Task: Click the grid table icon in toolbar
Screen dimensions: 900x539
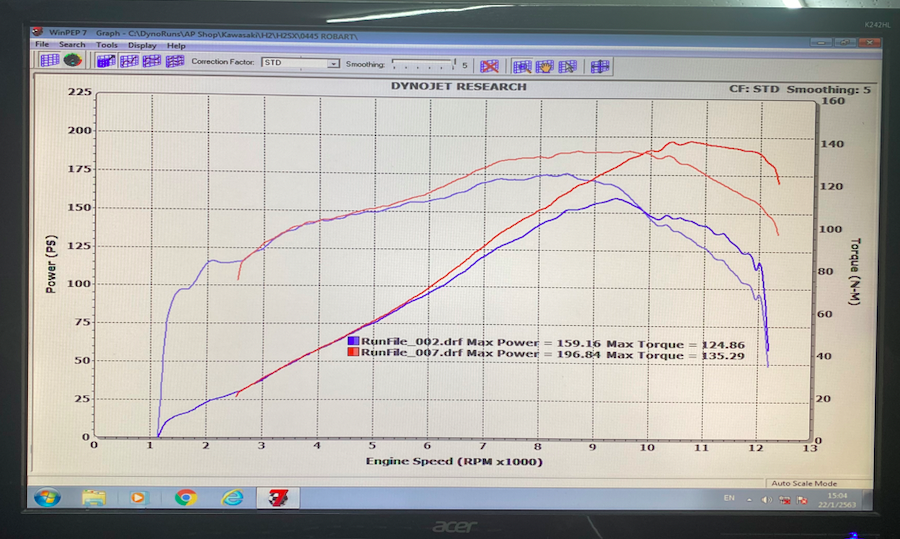Action: coord(49,62)
